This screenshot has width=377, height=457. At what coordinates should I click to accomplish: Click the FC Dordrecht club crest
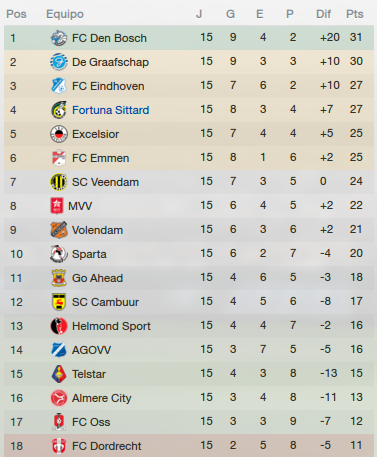(59, 446)
